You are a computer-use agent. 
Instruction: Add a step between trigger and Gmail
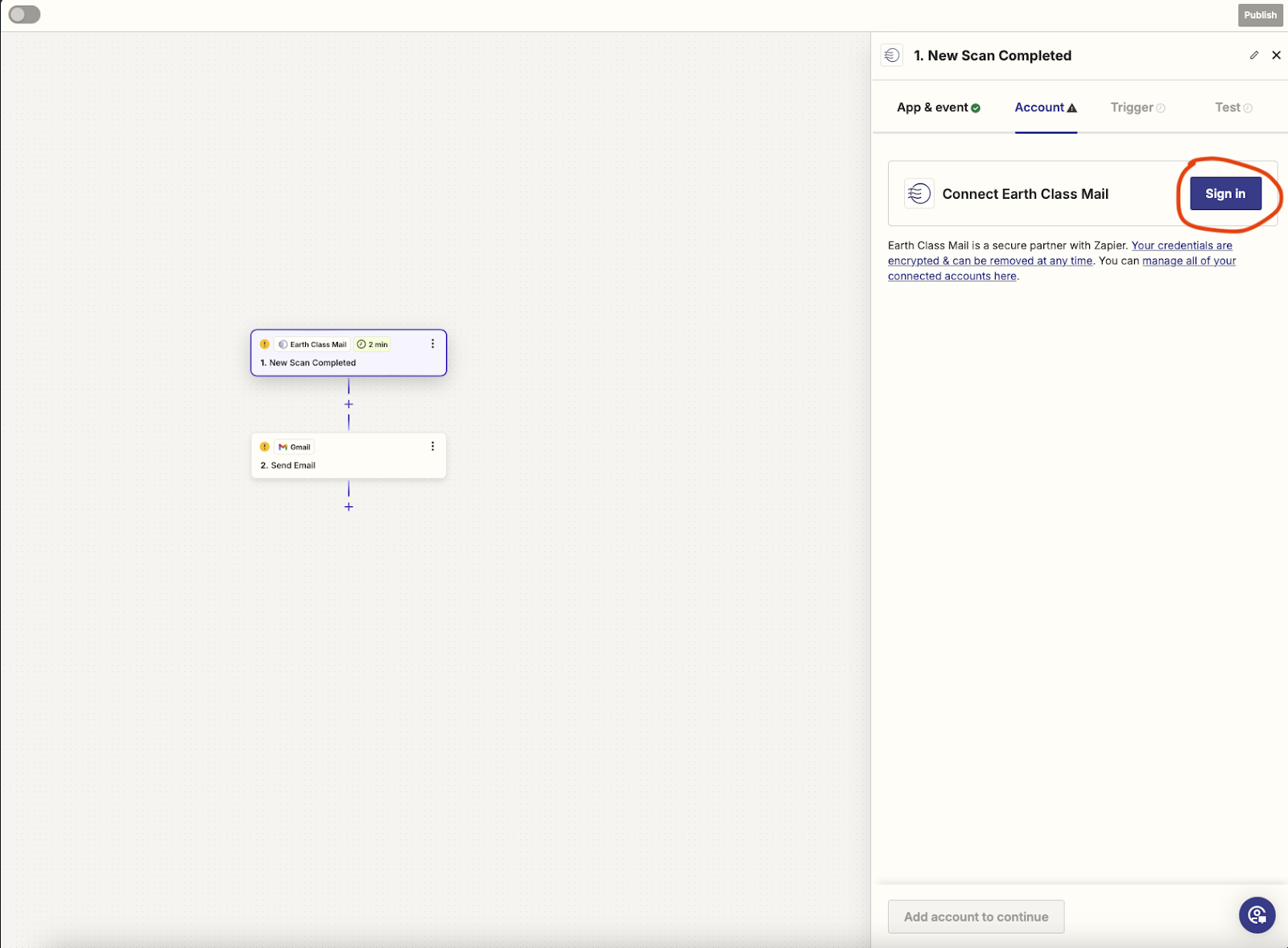point(349,404)
